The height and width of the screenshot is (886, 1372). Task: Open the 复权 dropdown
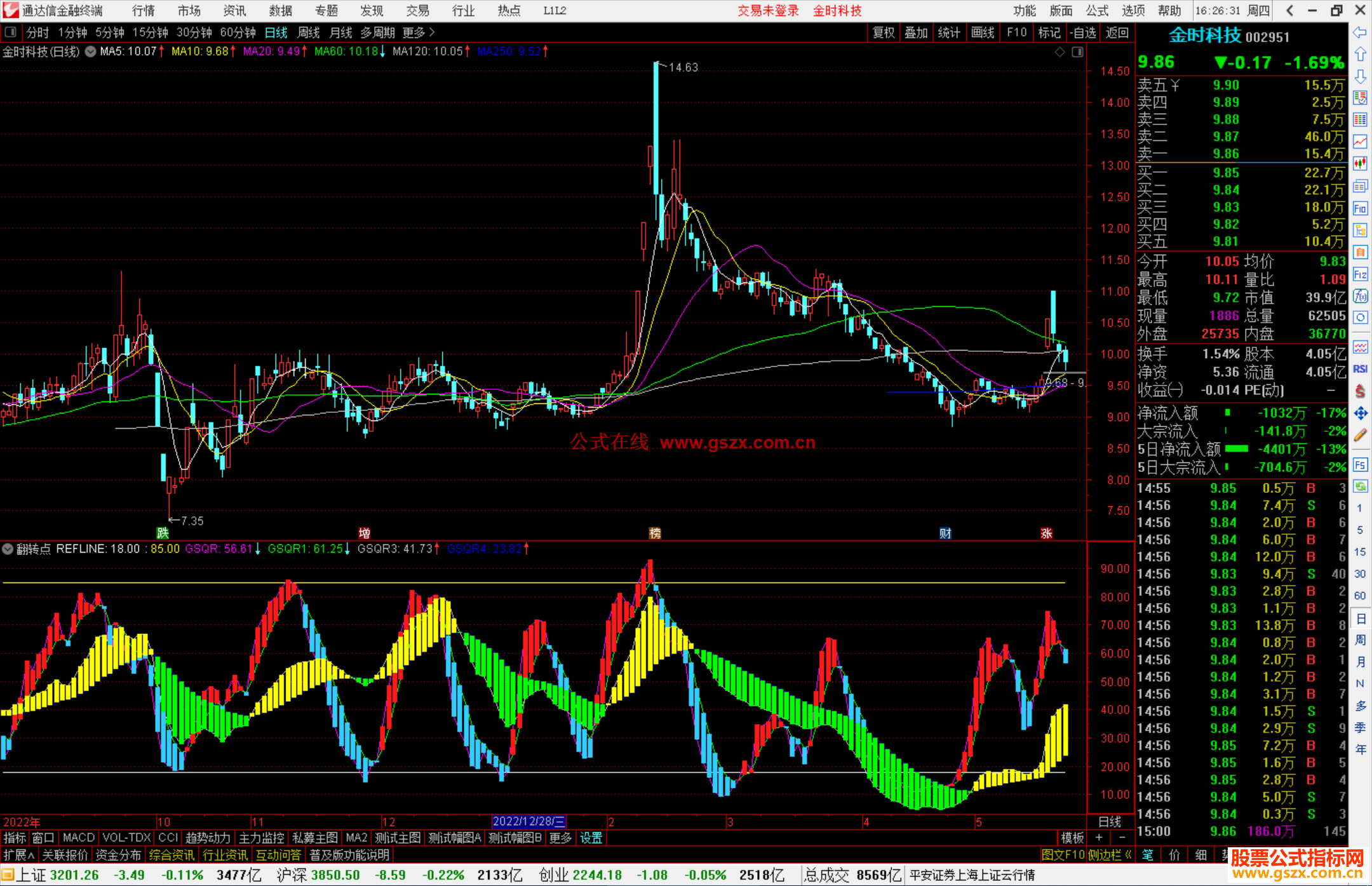(x=884, y=32)
